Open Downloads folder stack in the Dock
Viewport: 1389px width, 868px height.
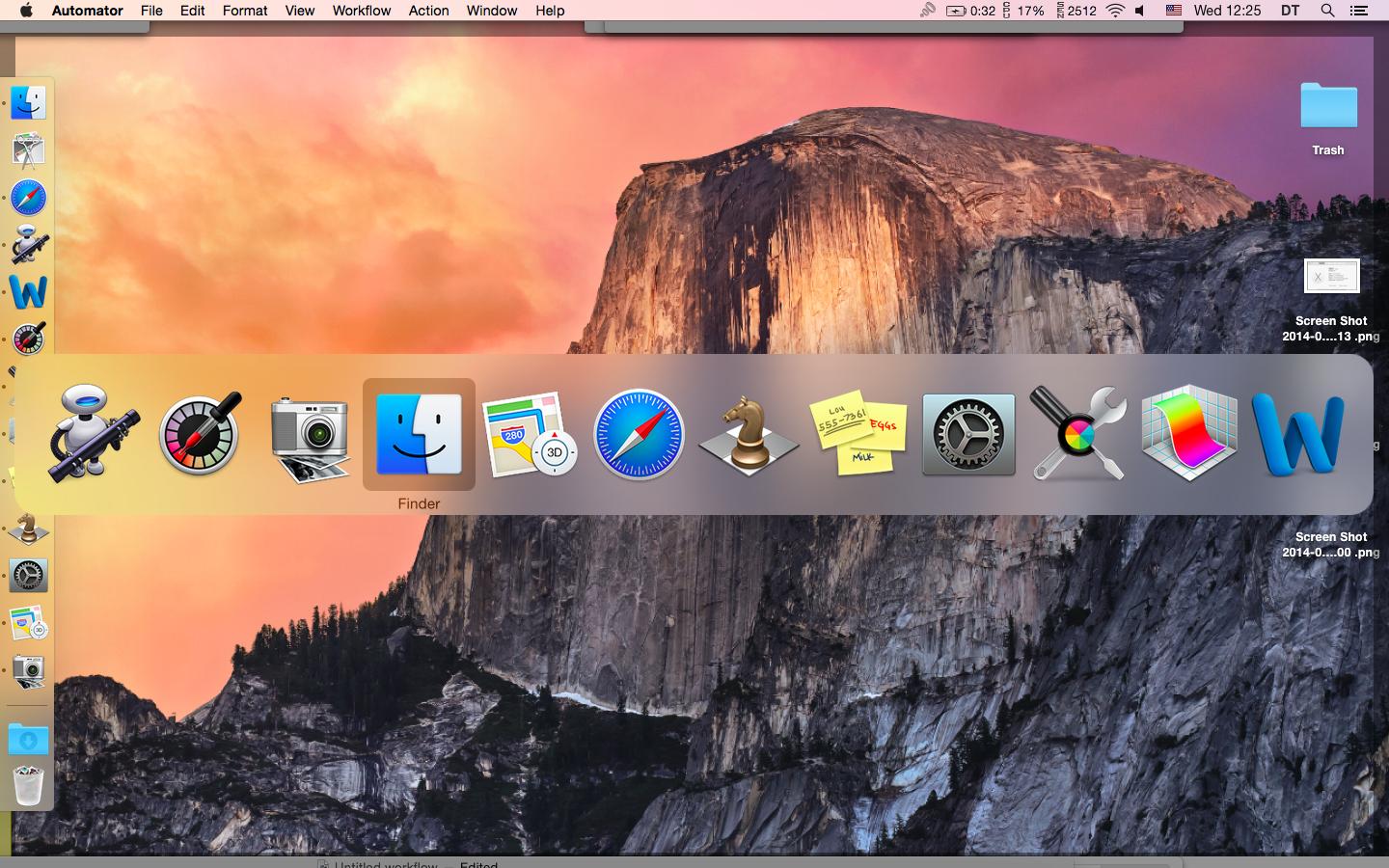[29, 739]
